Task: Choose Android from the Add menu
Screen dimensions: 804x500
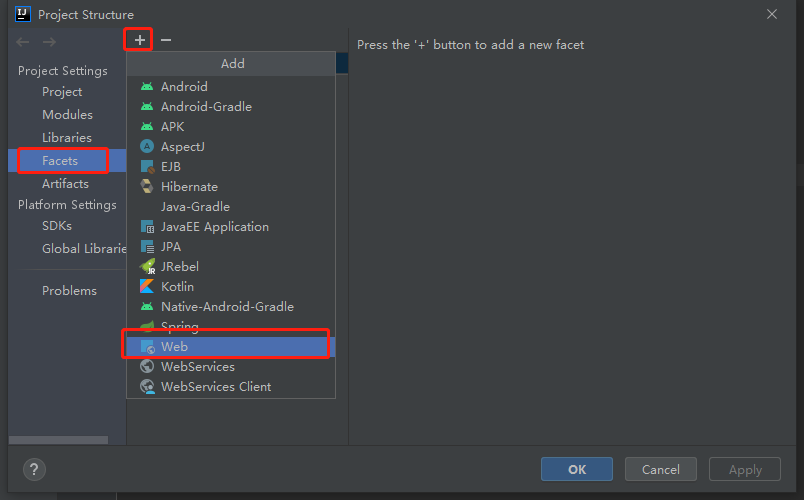Action: (231, 87)
